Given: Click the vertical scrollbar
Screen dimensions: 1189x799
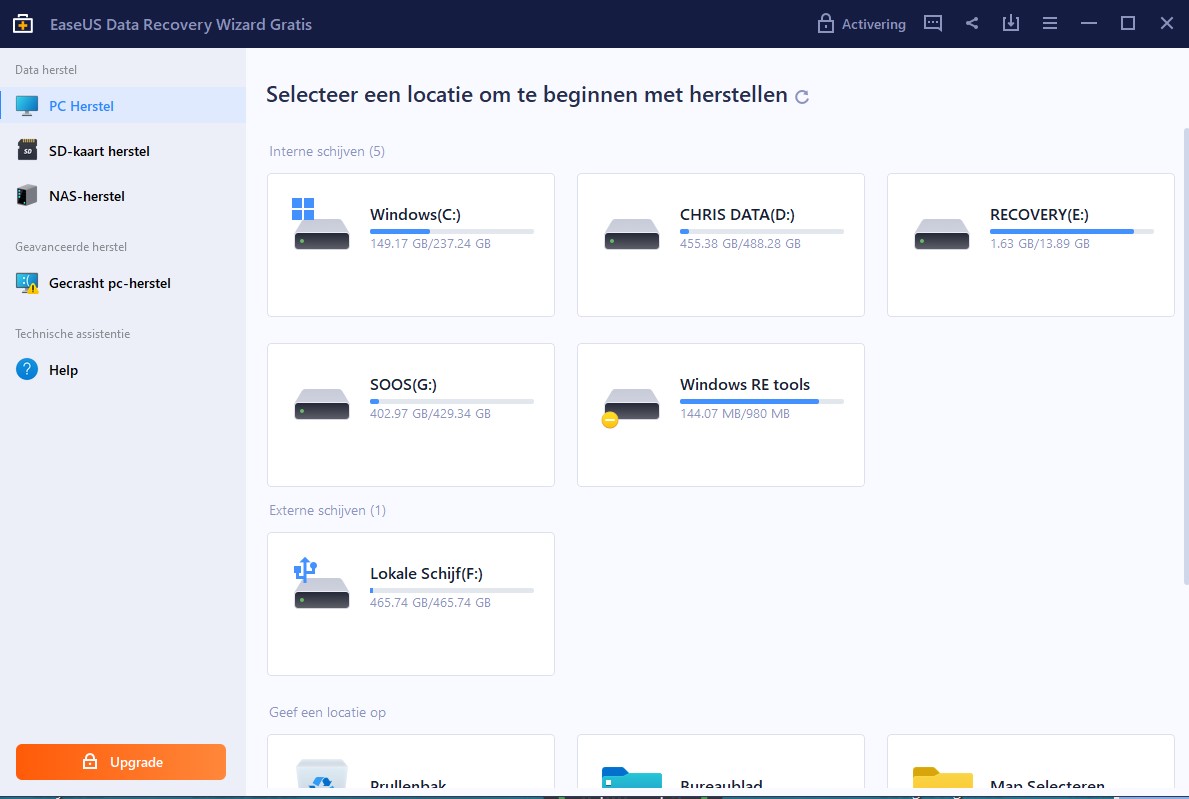Looking at the screenshot, I should [1185, 356].
